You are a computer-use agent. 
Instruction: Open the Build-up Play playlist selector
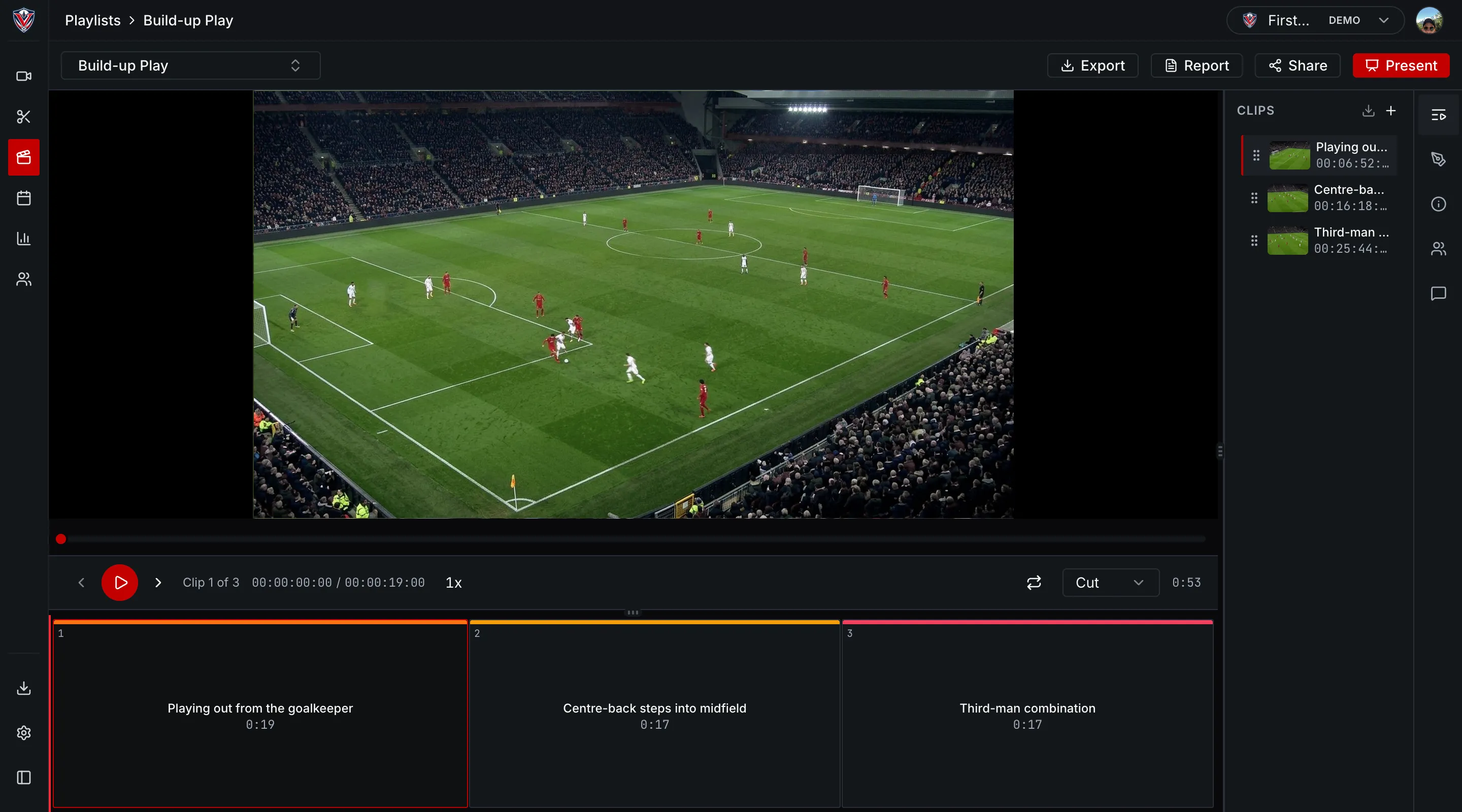tap(191, 65)
